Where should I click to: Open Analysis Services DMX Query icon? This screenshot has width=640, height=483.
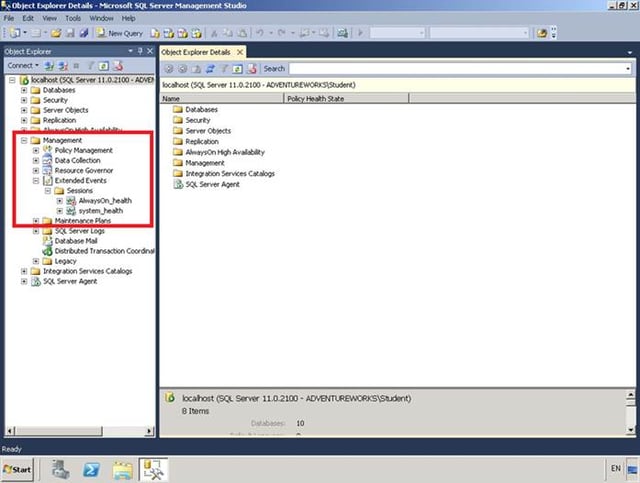[182, 33]
